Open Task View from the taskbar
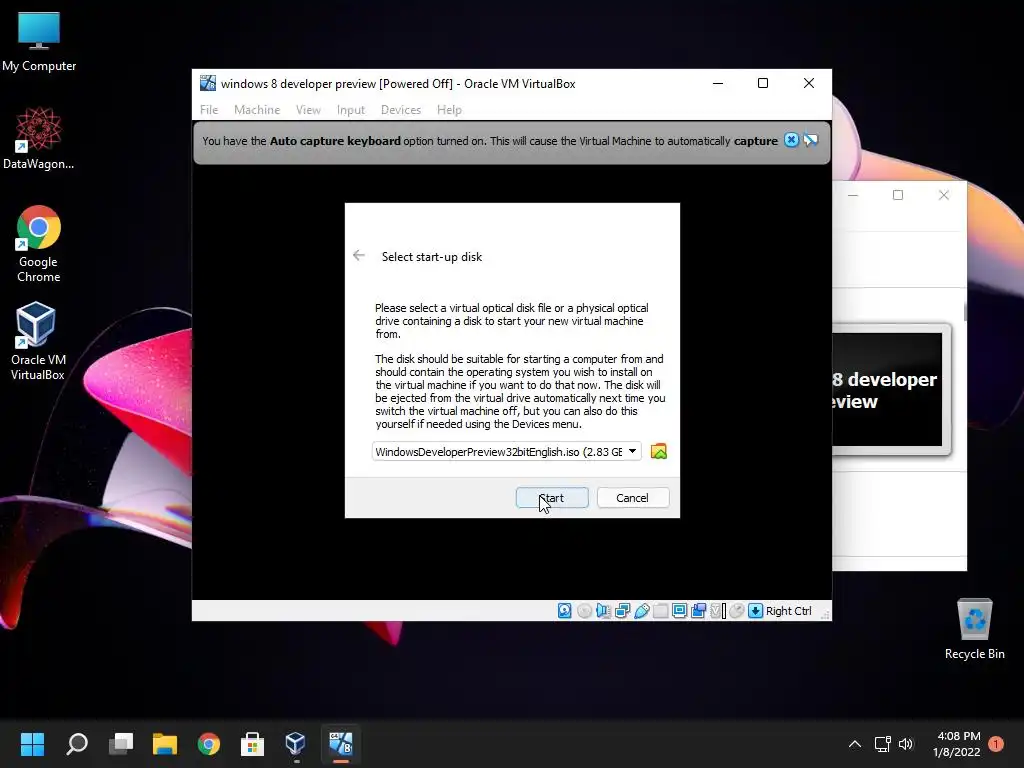1024x768 pixels. (121, 744)
